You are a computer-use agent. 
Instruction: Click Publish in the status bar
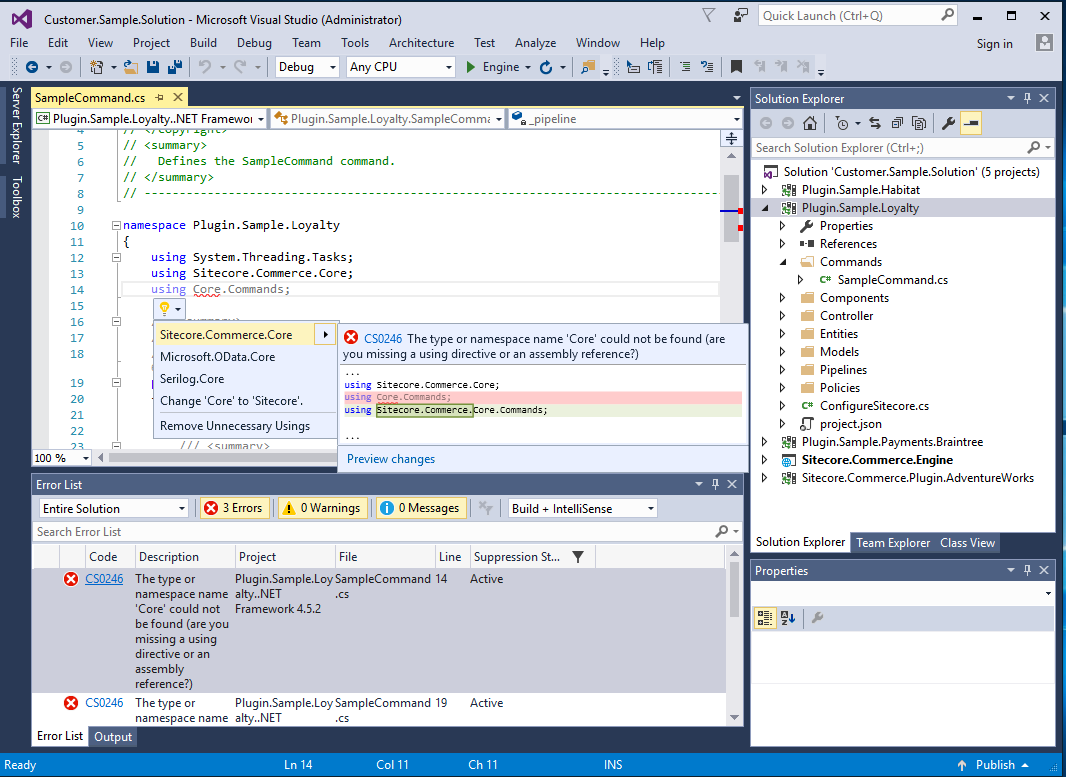pos(995,765)
